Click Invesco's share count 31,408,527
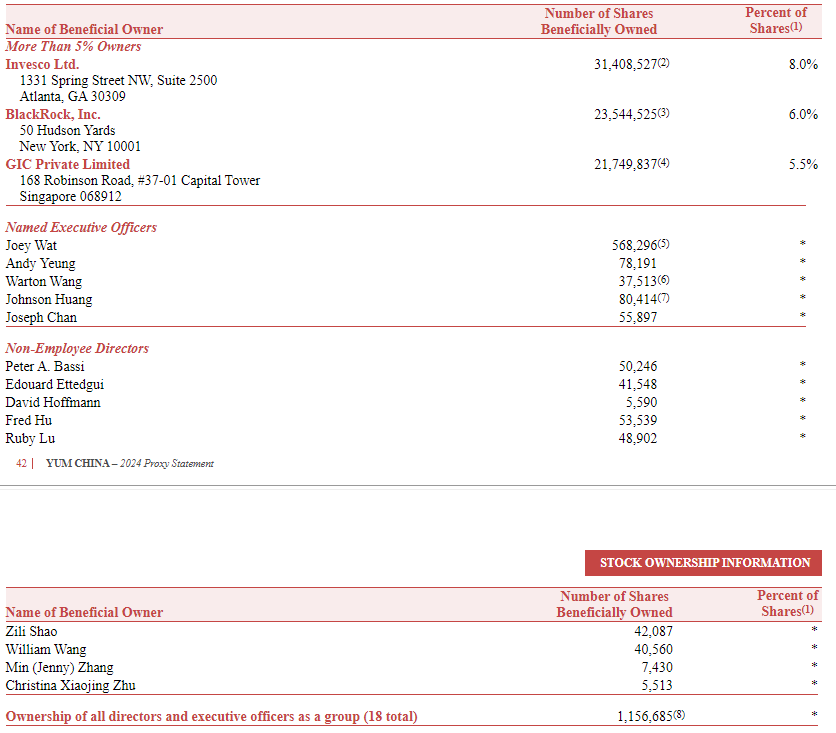 tap(625, 65)
